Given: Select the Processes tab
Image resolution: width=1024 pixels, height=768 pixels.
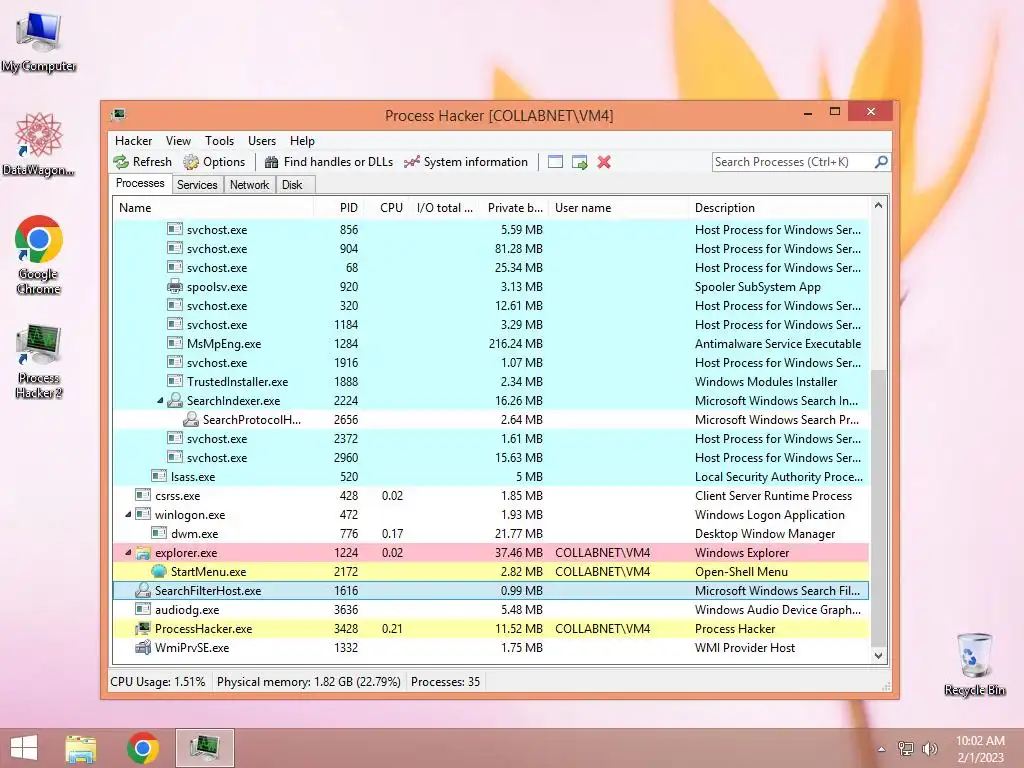Looking at the screenshot, I should (140, 184).
